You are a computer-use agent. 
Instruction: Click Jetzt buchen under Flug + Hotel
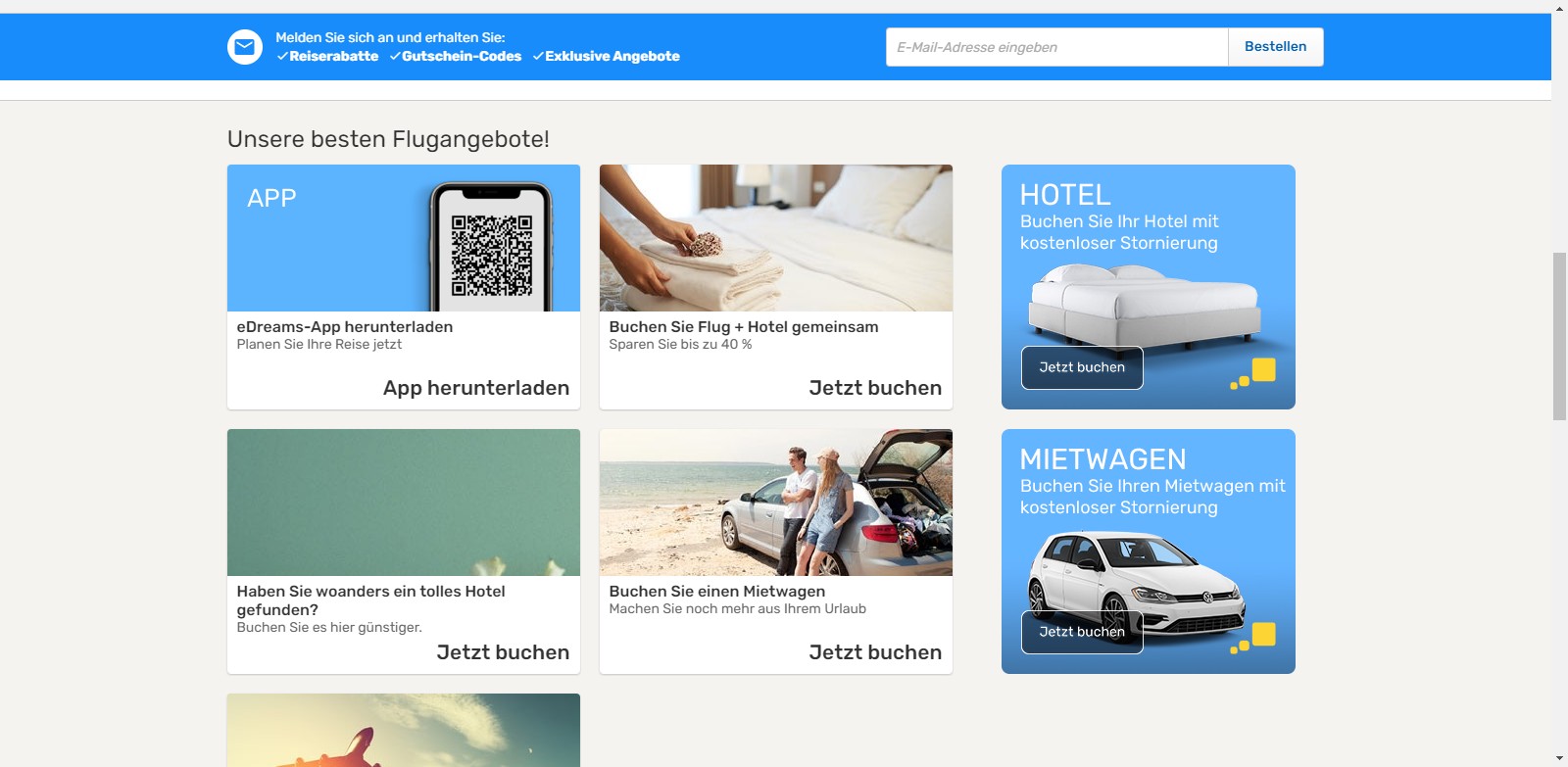(874, 388)
